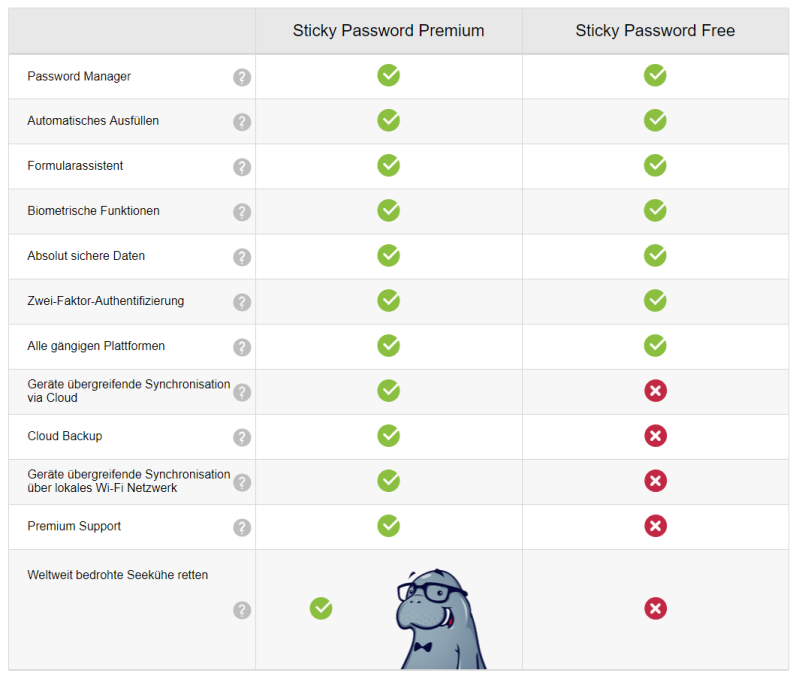Select the Sticky Password Premium column header

click(x=388, y=31)
